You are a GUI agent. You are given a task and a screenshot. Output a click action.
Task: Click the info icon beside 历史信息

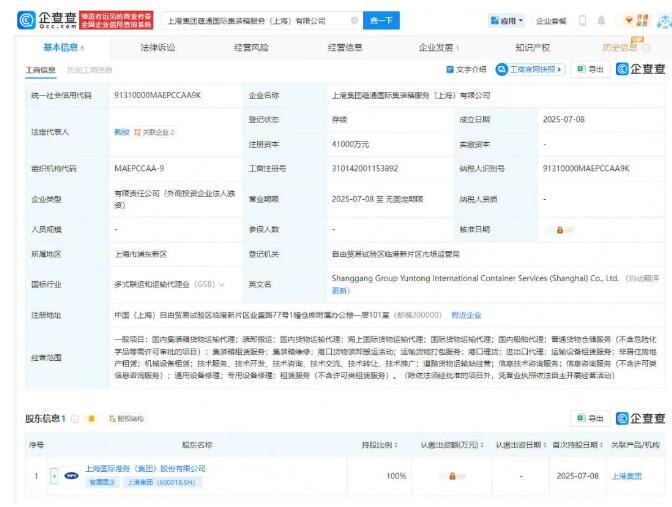(x=646, y=48)
